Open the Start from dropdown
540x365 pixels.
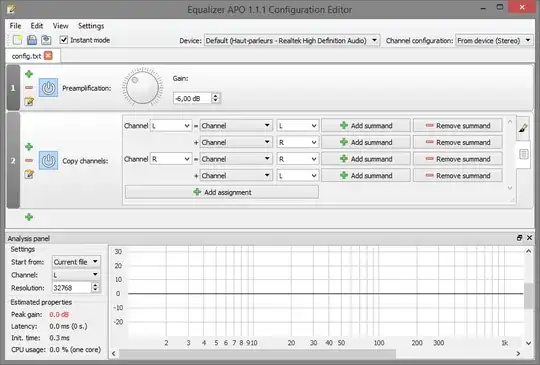(76, 262)
